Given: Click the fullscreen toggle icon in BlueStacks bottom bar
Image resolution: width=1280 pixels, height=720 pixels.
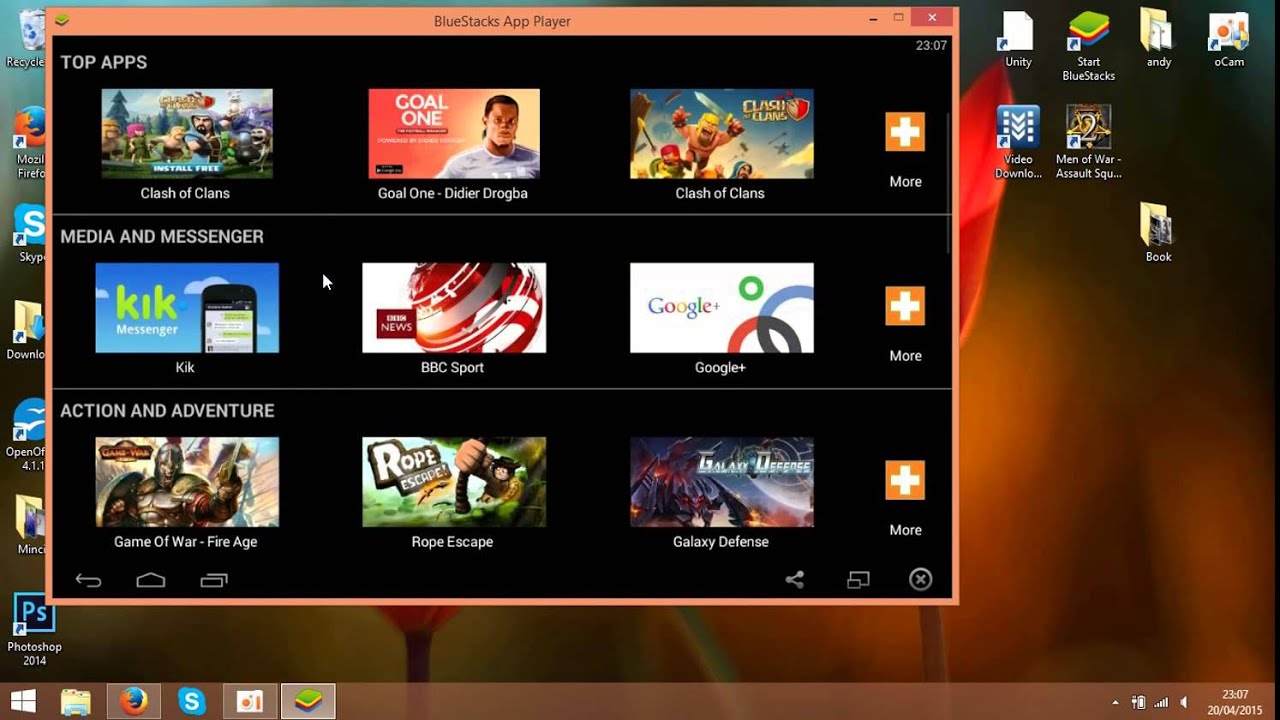Looking at the screenshot, I should (x=858, y=580).
